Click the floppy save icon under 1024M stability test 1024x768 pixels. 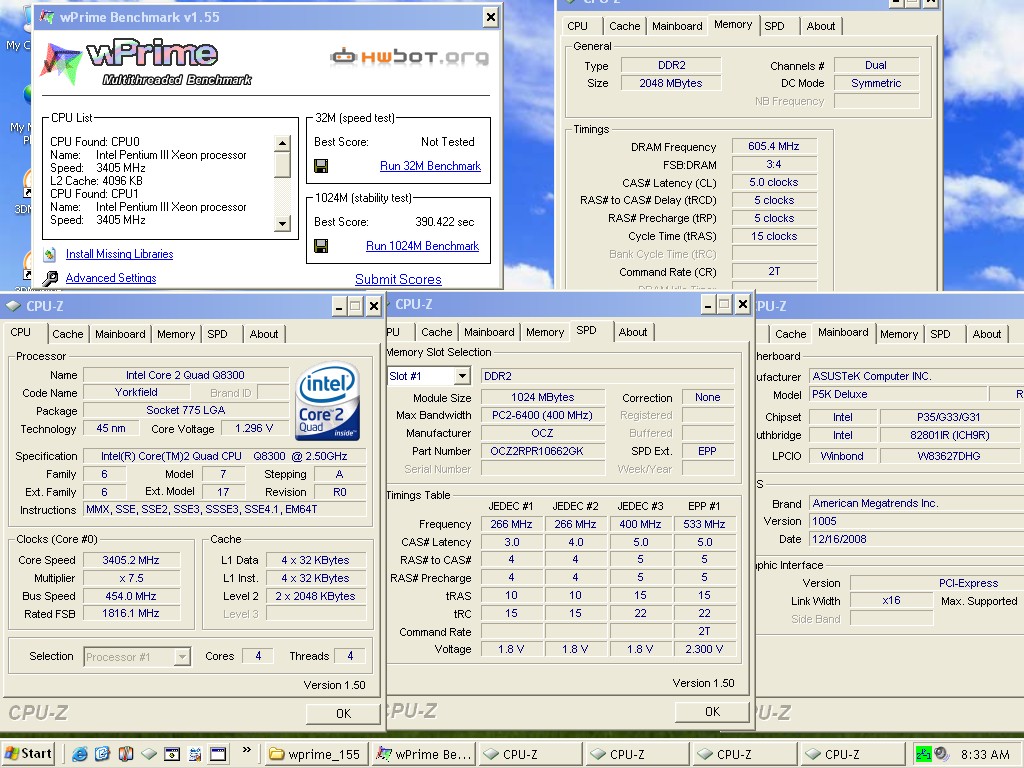coord(321,246)
